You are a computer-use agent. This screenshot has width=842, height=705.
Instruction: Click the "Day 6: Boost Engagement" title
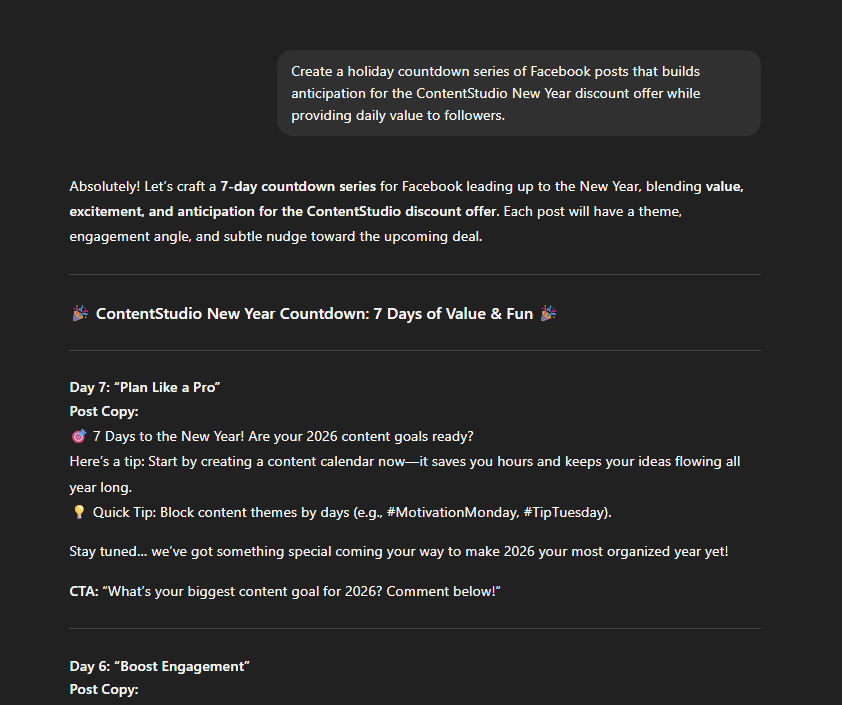[x=159, y=665]
